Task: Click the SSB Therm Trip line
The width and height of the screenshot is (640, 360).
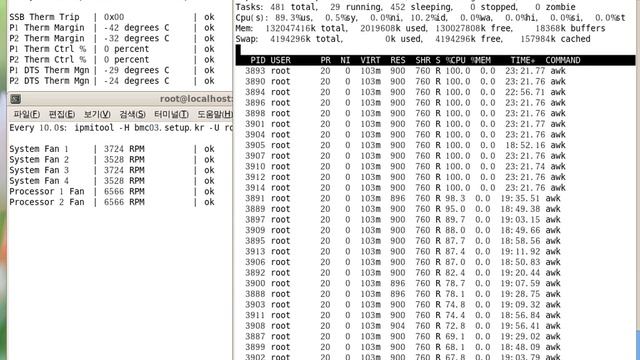Action: click(x=112, y=17)
